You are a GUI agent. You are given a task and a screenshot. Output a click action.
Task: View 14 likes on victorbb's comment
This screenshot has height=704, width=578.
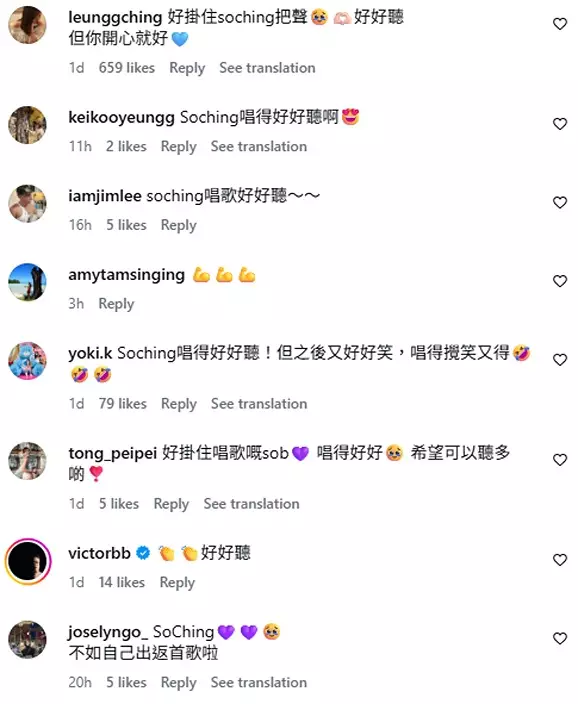[122, 582]
